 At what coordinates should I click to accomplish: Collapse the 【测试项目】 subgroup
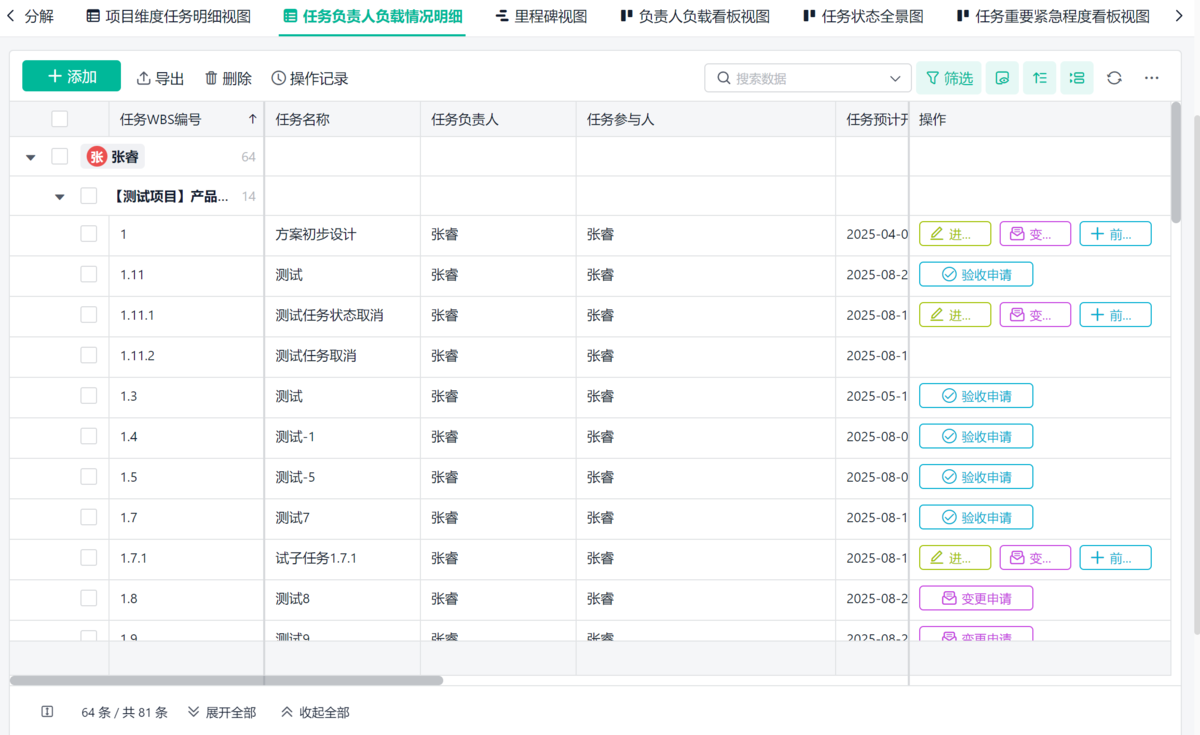pyautogui.click(x=60, y=197)
